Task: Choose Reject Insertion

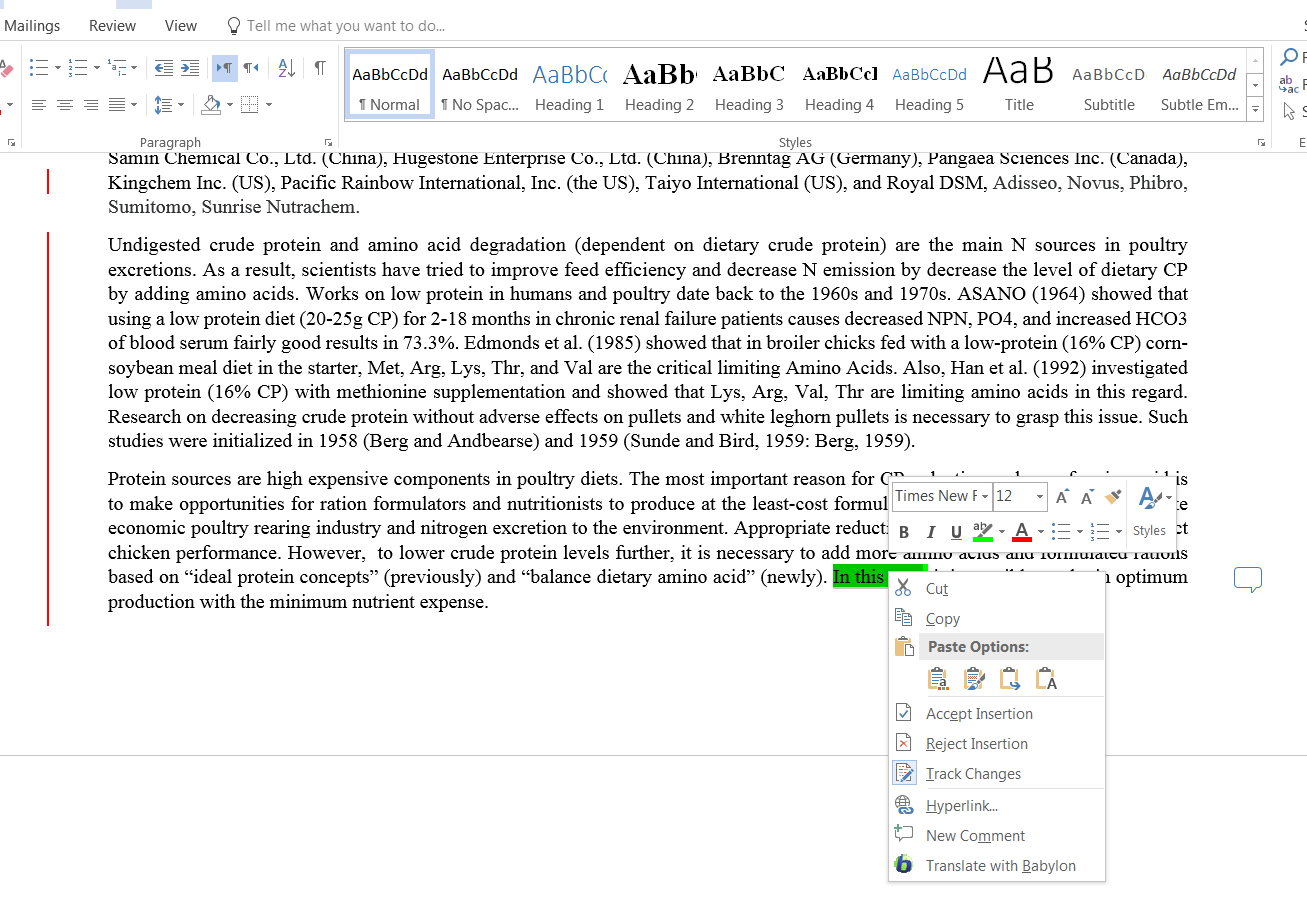Action: coord(997,744)
